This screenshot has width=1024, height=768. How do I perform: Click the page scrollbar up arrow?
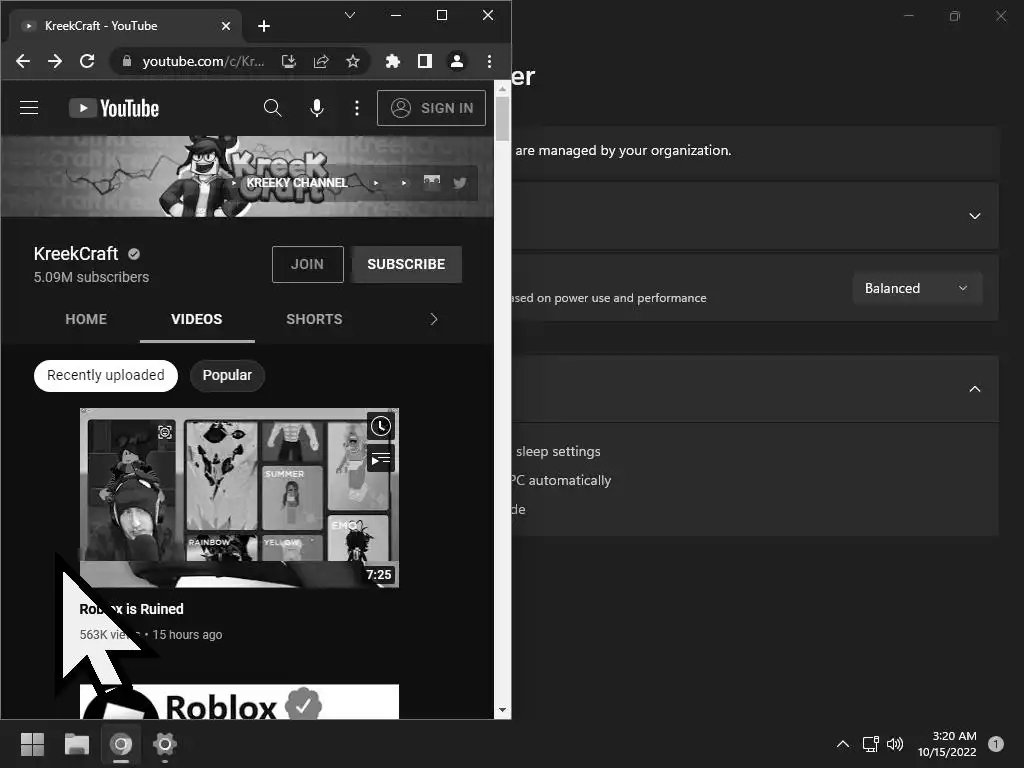pyautogui.click(x=502, y=89)
